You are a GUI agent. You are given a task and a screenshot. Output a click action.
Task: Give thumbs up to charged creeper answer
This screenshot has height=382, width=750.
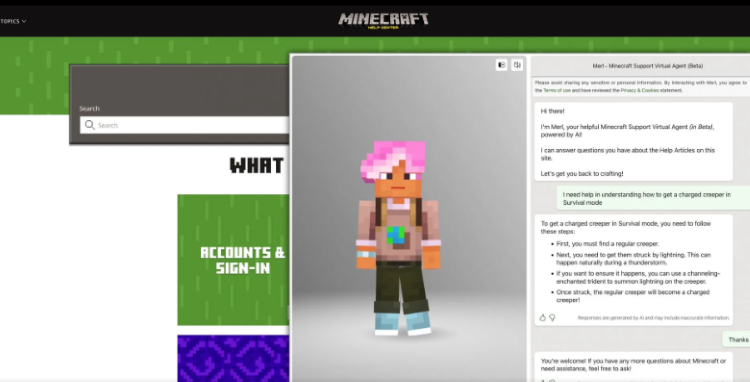[542, 317]
